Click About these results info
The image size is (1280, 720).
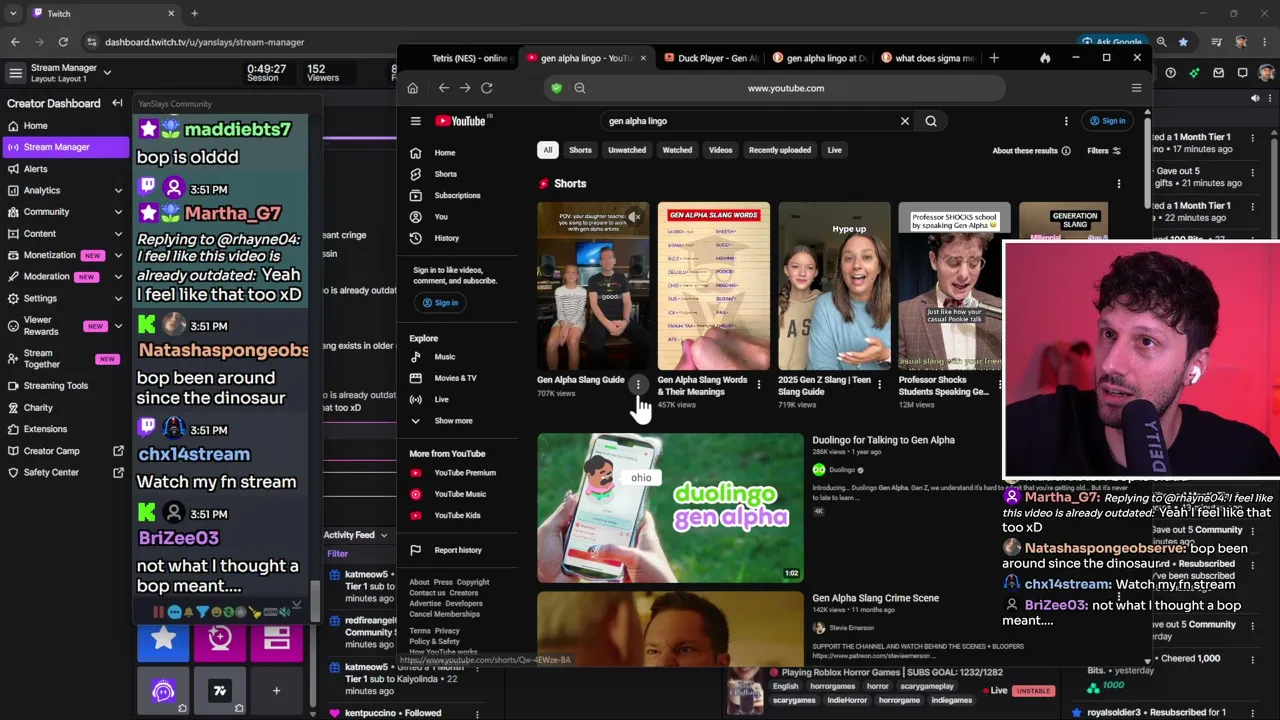1031,151
